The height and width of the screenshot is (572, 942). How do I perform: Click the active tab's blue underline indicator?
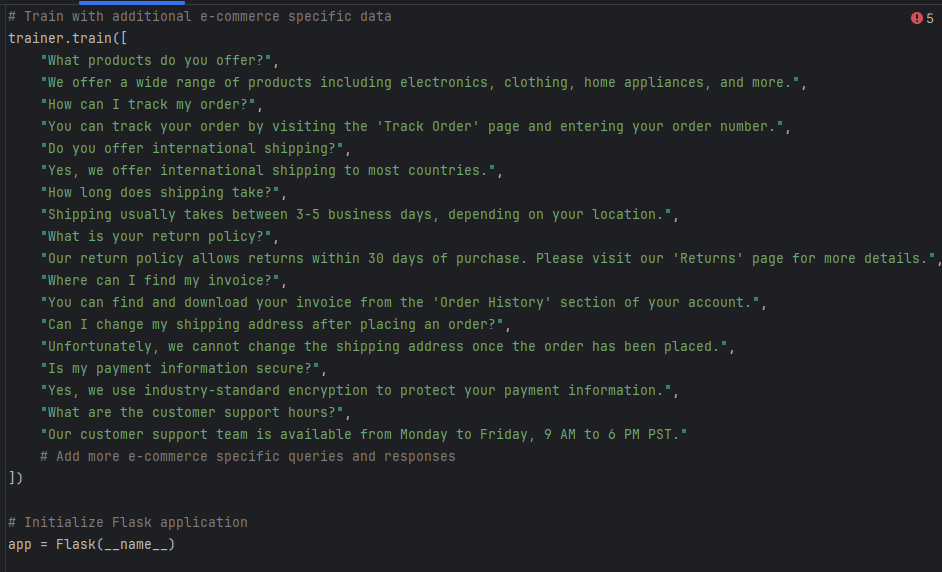pyautogui.click(x=132, y=2)
